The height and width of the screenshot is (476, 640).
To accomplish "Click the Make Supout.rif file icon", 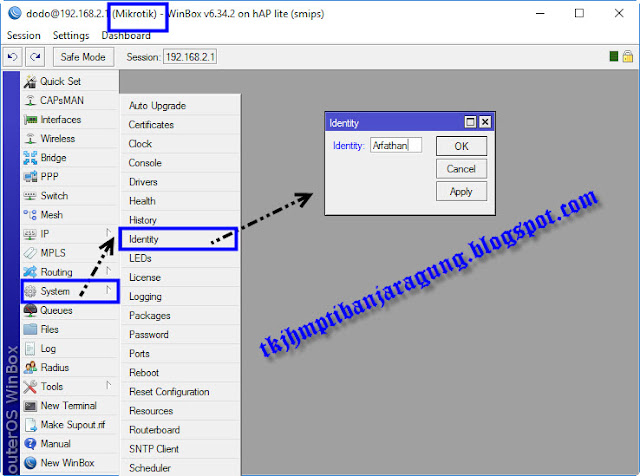I will coord(30,425).
